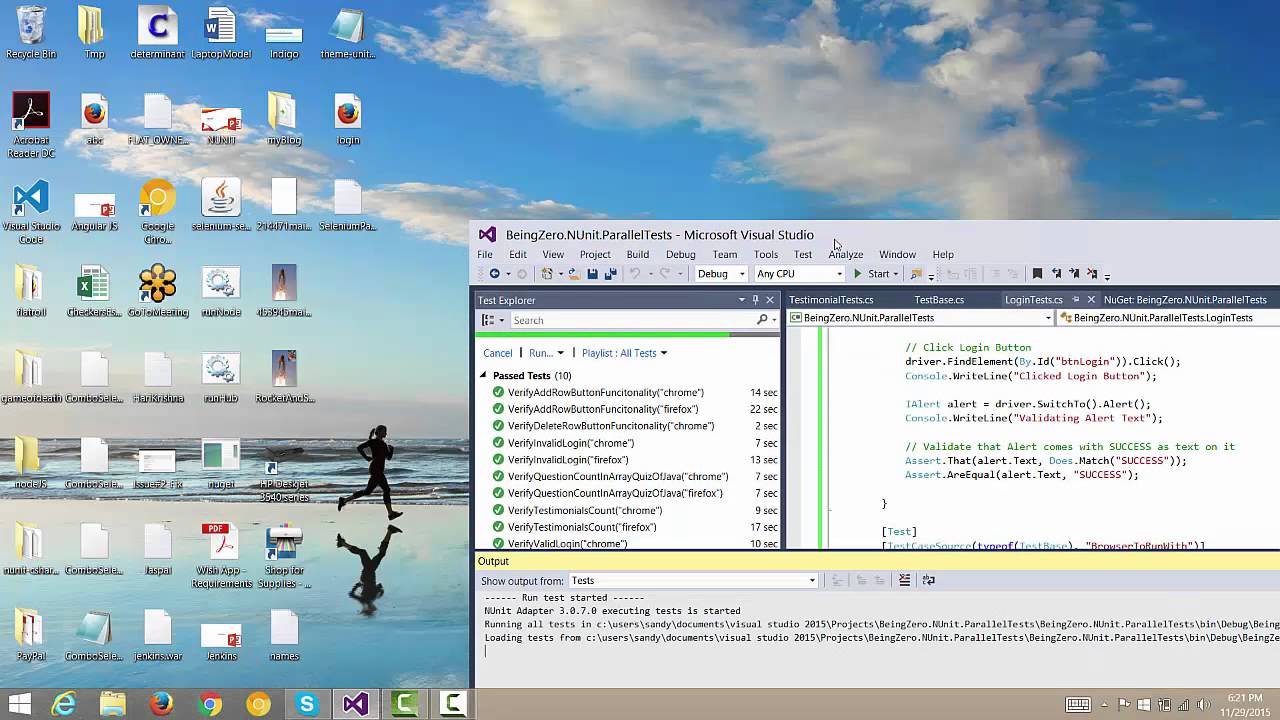Click the clear bookmarks toolbar icon
Viewport: 1280px width, 720px height.
click(x=1092, y=274)
